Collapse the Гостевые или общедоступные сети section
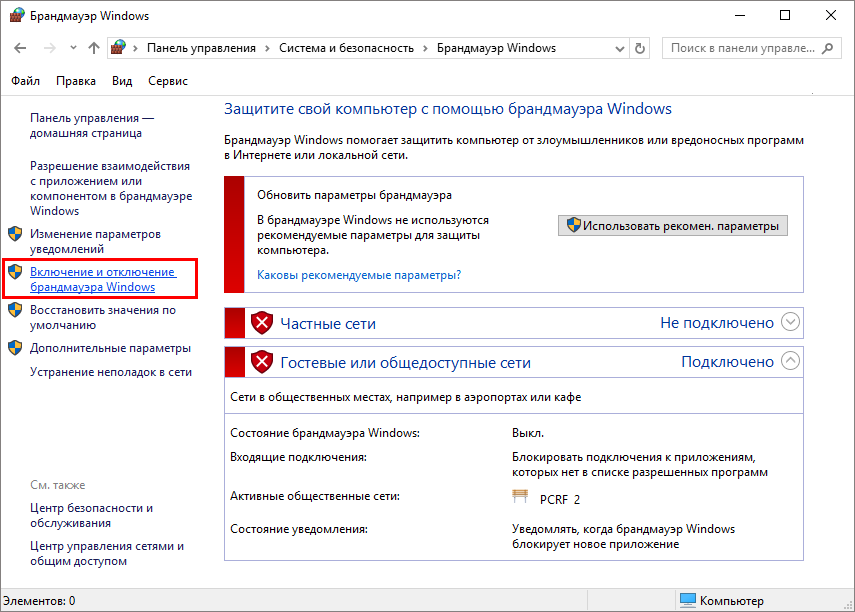The width and height of the screenshot is (855, 612). [790, 361]
